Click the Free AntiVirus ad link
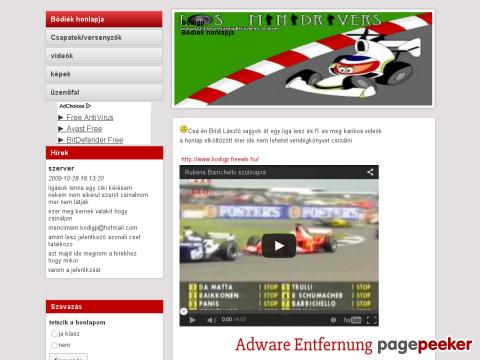 [x=90, y=117]
